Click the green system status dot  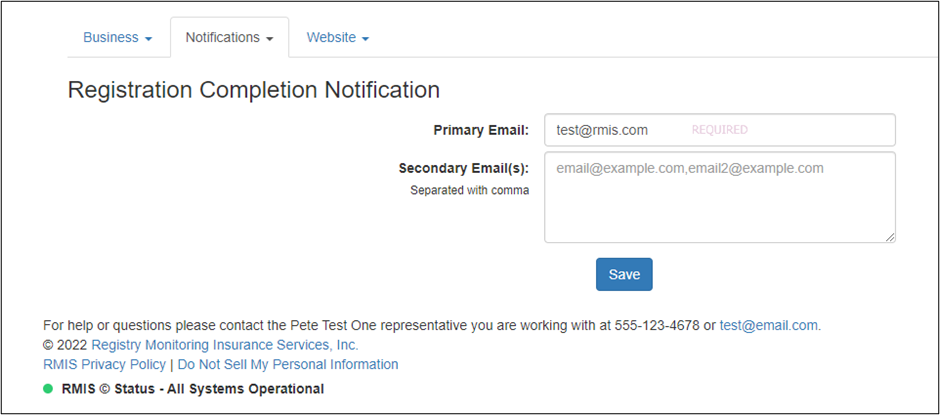(48, 389)
